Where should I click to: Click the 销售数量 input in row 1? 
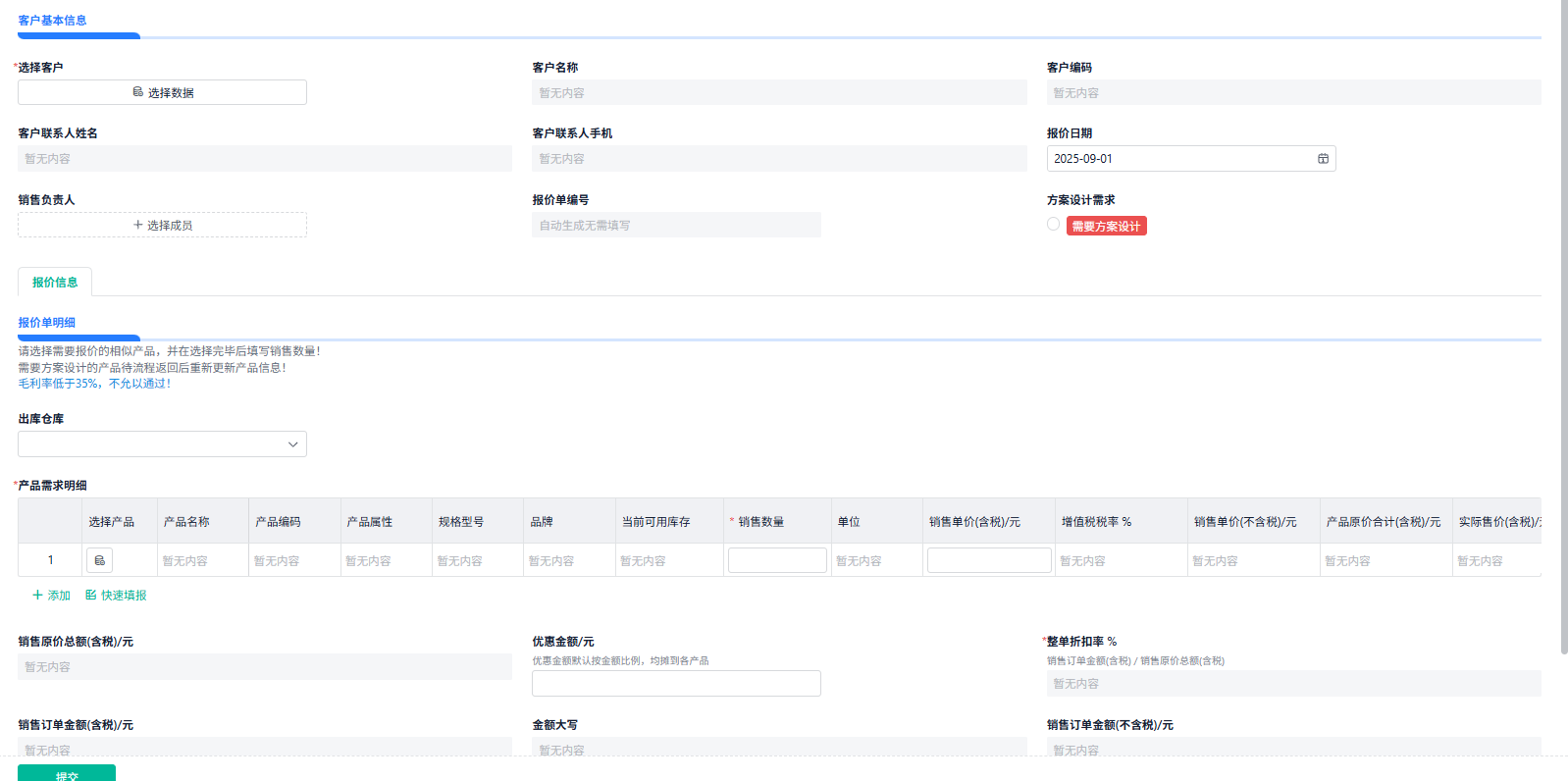pyautogui.click(x=777, y=560)
